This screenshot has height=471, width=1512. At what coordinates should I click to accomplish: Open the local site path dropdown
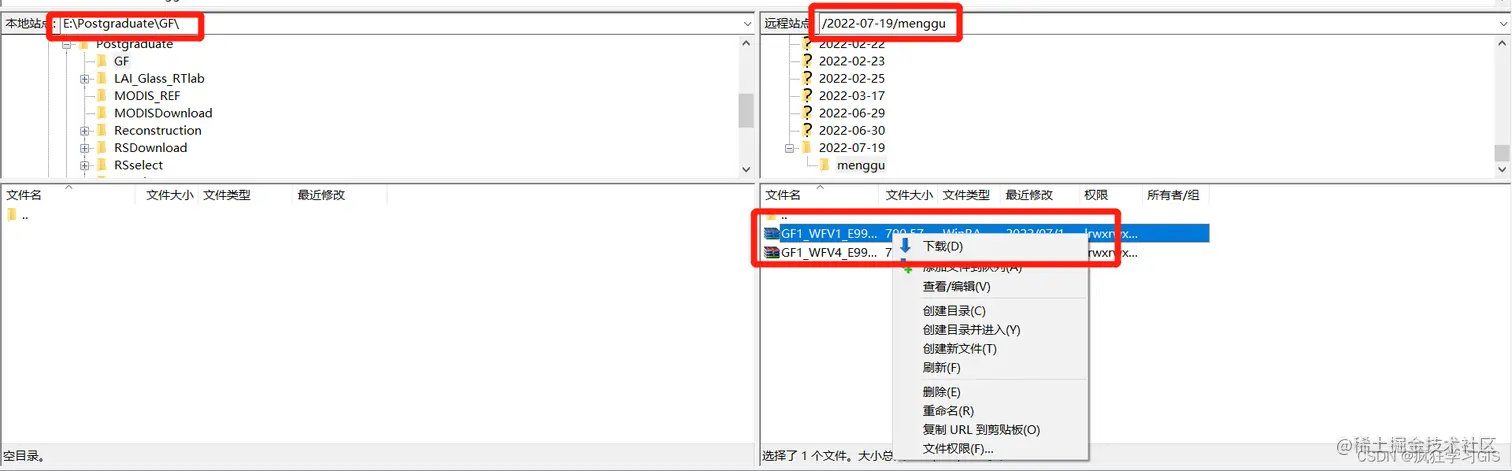[747, 23]
